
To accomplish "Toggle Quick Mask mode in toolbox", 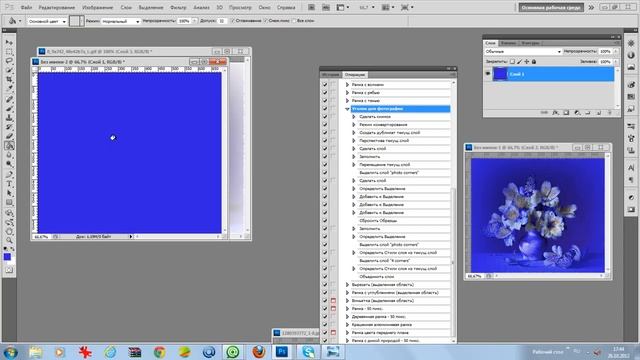I will coord(9,270).
